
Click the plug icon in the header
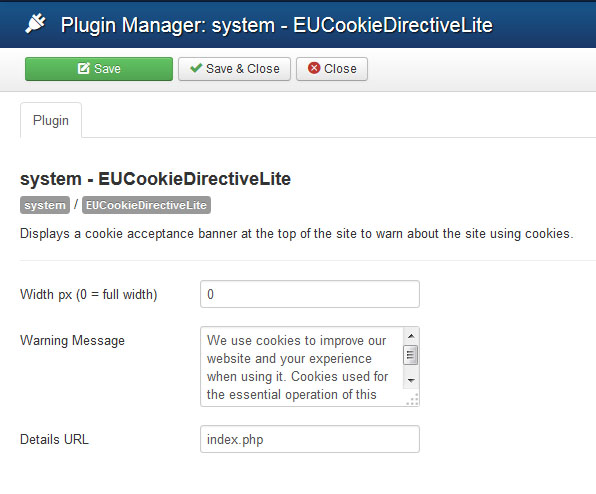click(x=35, y=24)
